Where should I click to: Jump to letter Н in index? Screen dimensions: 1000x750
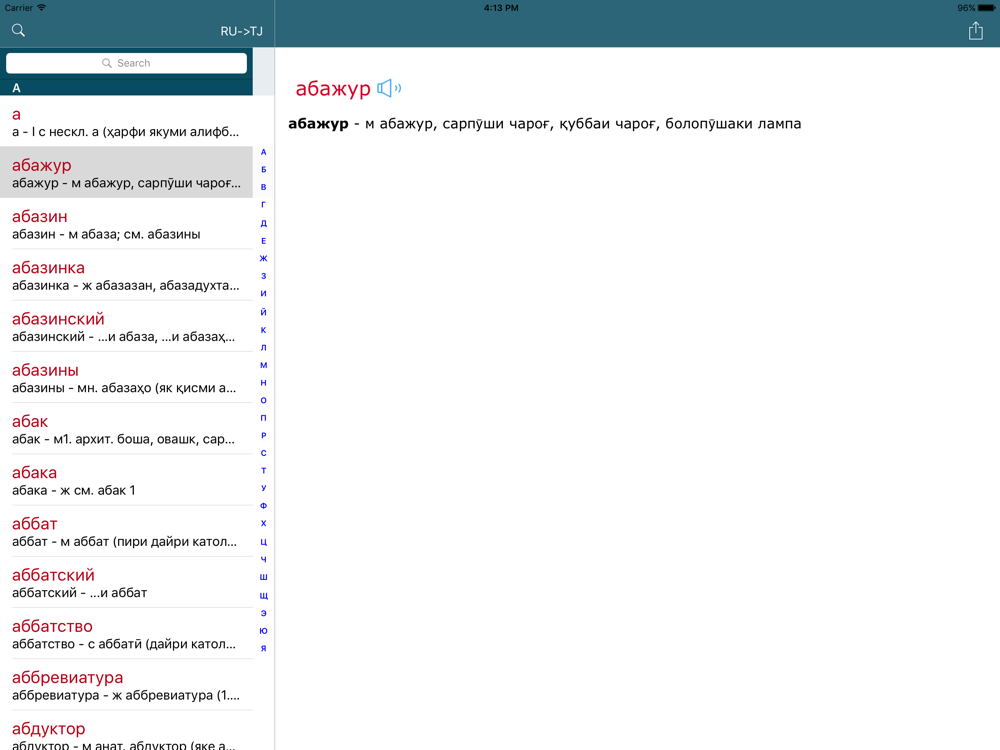(x=263, y=383)
